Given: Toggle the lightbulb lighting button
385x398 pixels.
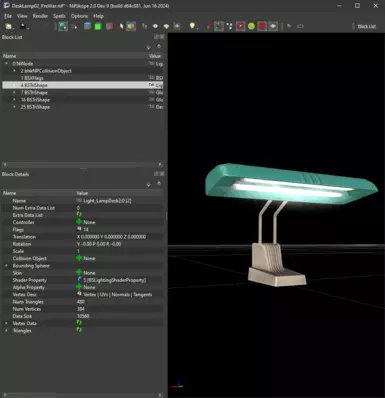Looking at the screenshot, I should [192, 26].
